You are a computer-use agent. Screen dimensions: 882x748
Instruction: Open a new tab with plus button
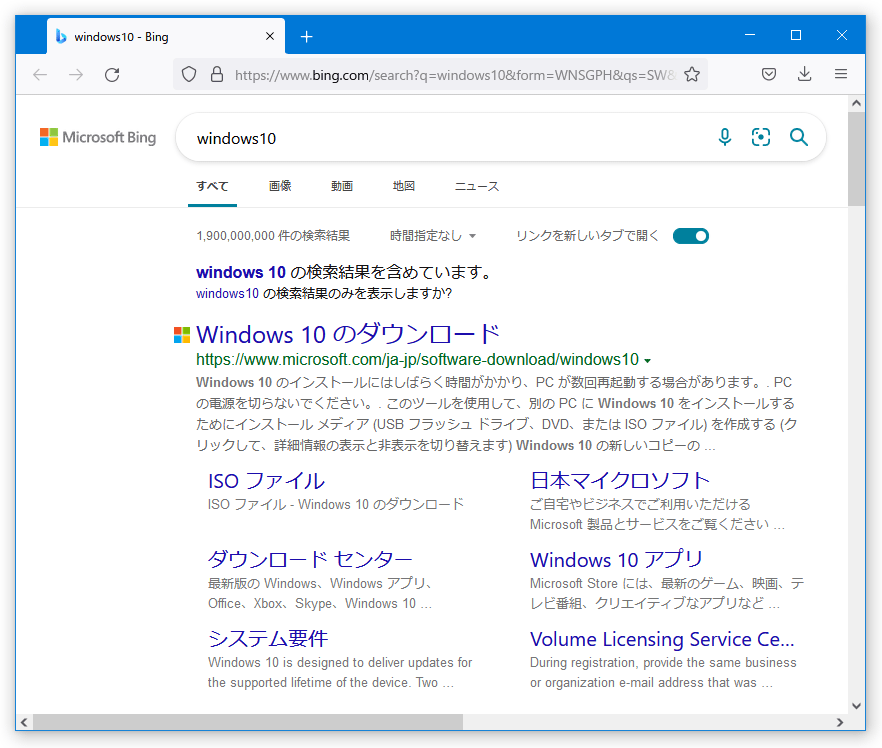click(307, 37)
